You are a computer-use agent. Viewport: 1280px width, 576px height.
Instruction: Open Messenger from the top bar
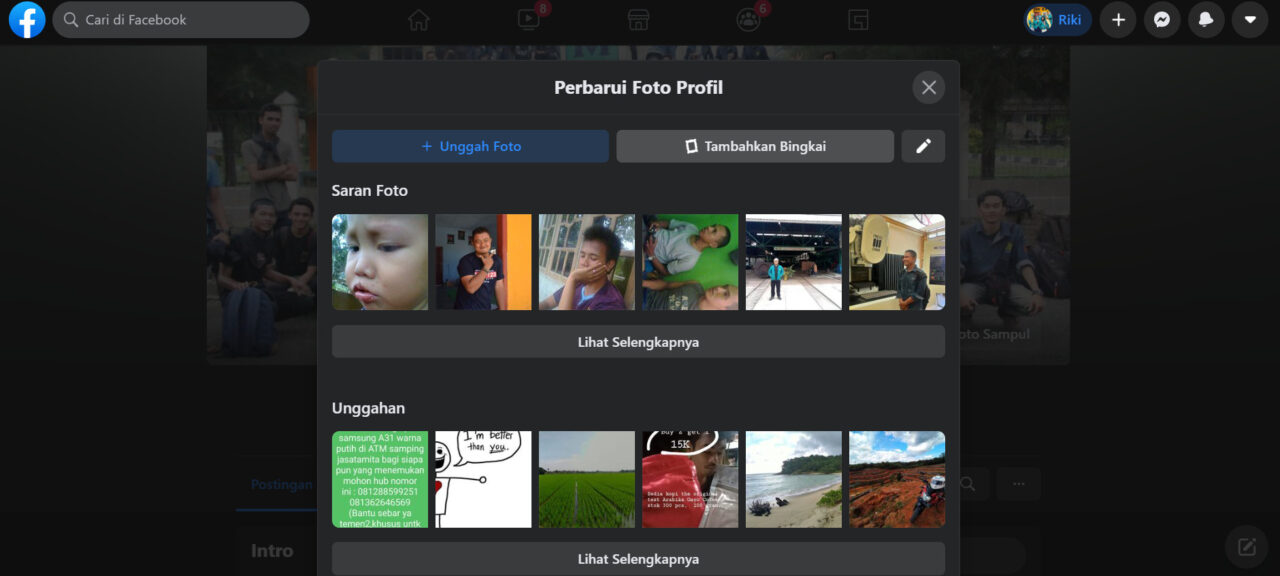pos(1162,19)
